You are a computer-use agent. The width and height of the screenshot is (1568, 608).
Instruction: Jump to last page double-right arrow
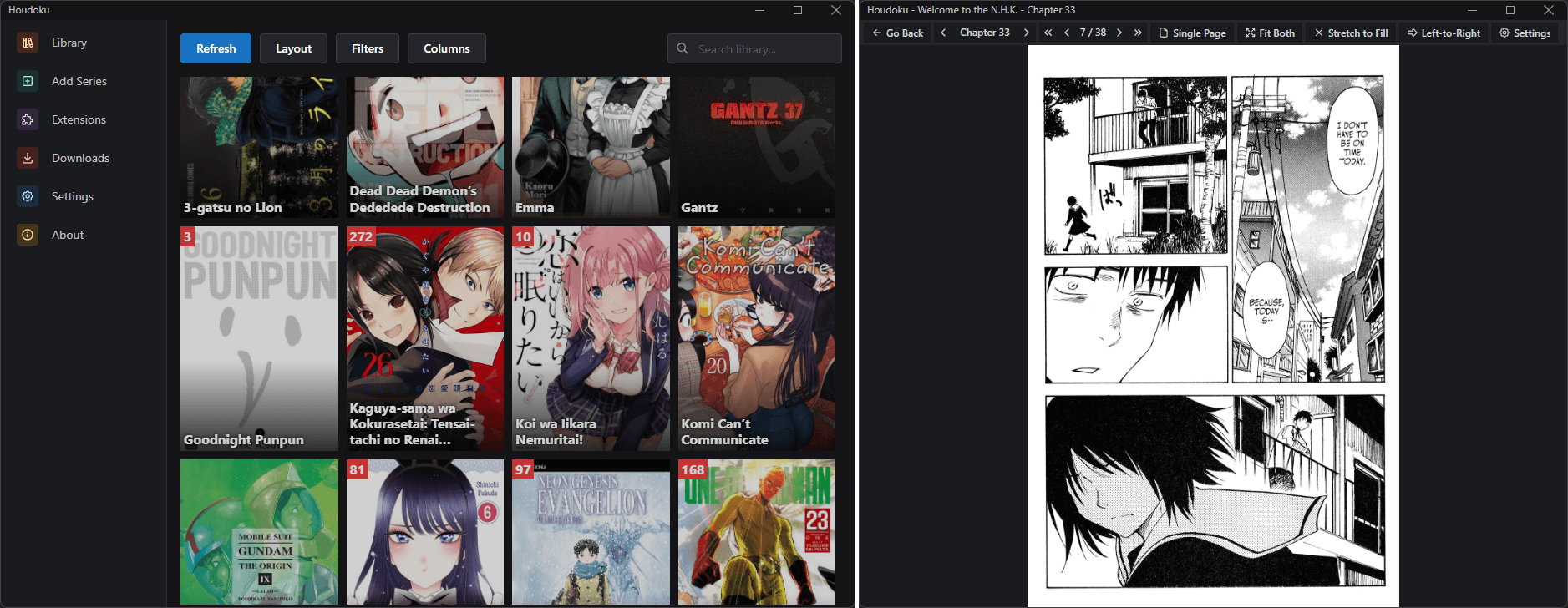pyautogui.click(x=1138, y=33)
